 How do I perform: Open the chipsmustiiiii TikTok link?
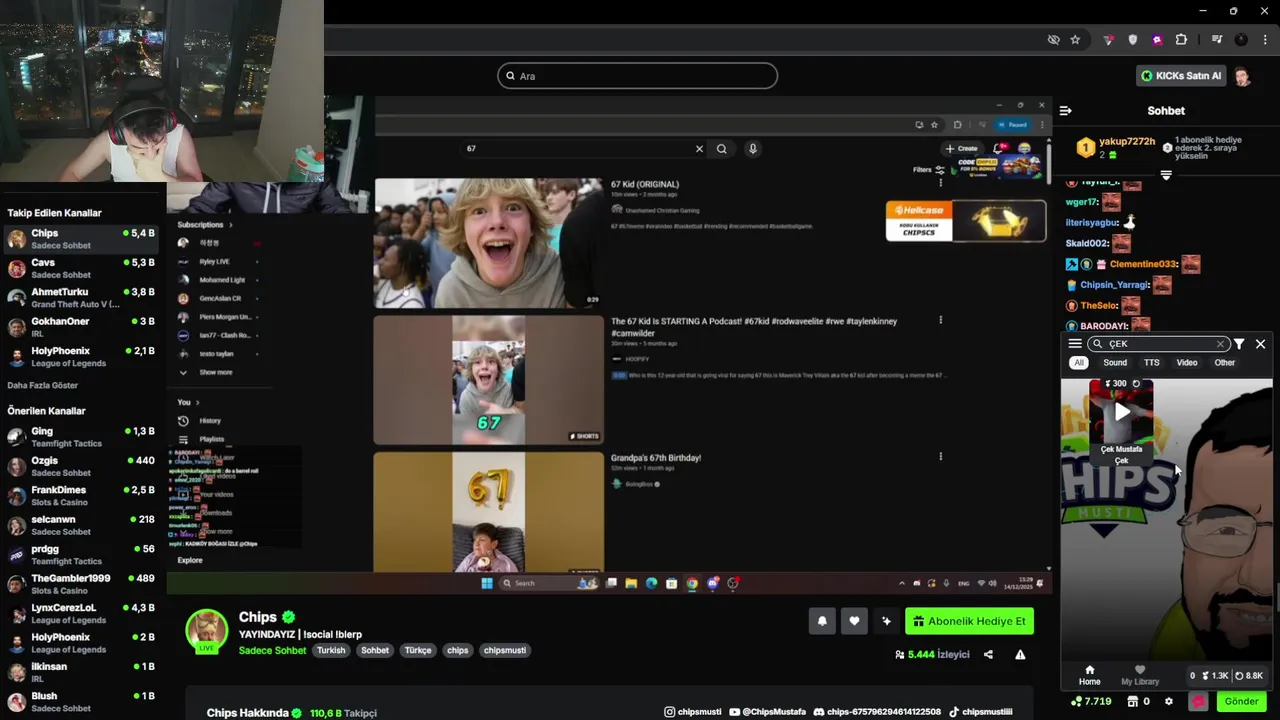pos(980,712)
